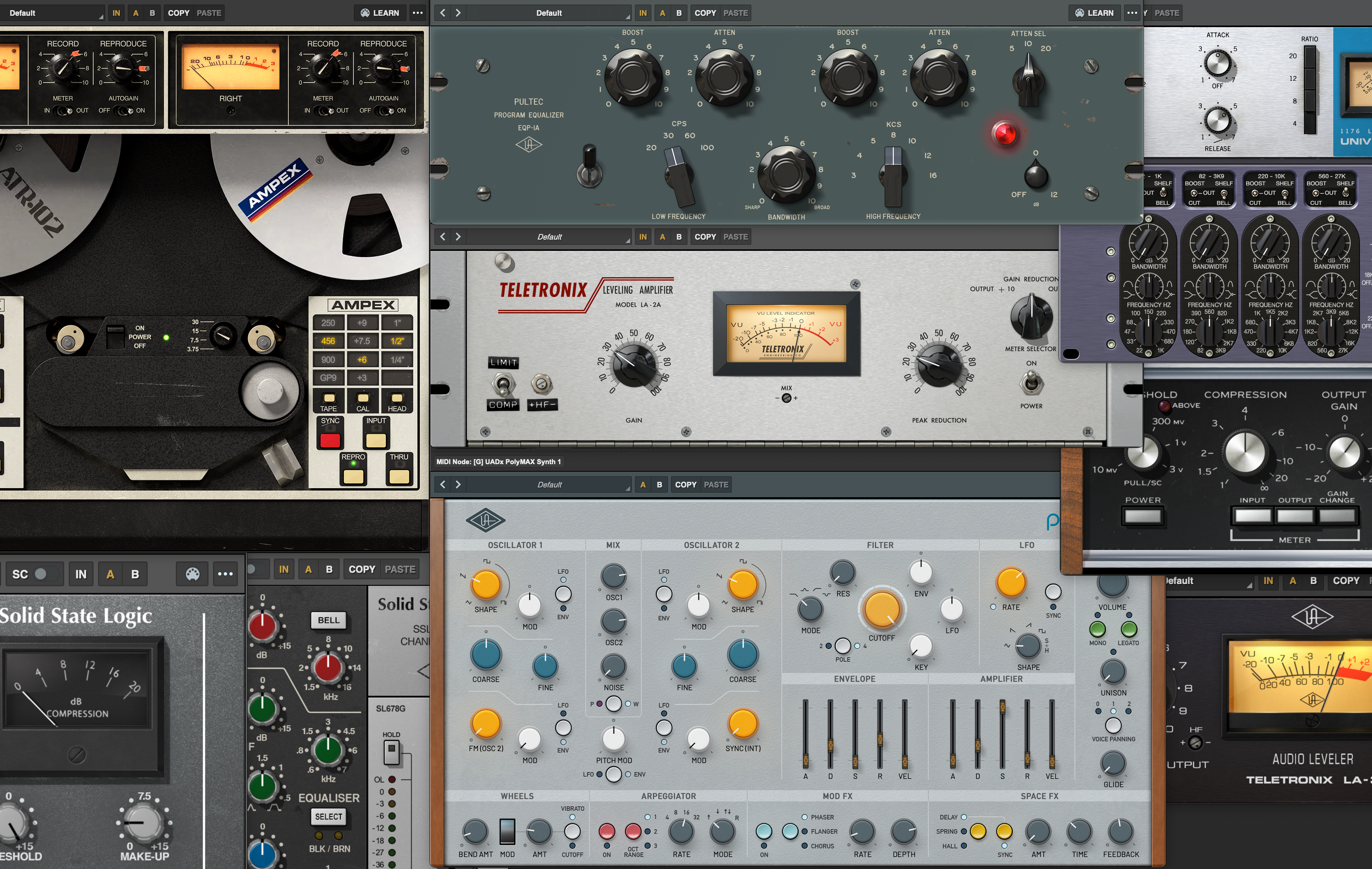
Task: Click the MONO green button on PolyMAX
Action: [x=1097, y=629]
